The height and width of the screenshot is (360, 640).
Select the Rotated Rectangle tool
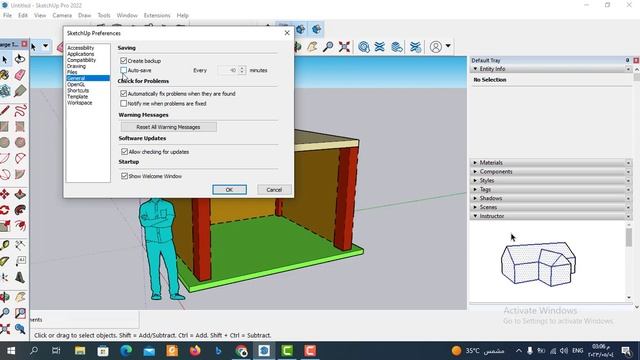click(x=20, y=127)
